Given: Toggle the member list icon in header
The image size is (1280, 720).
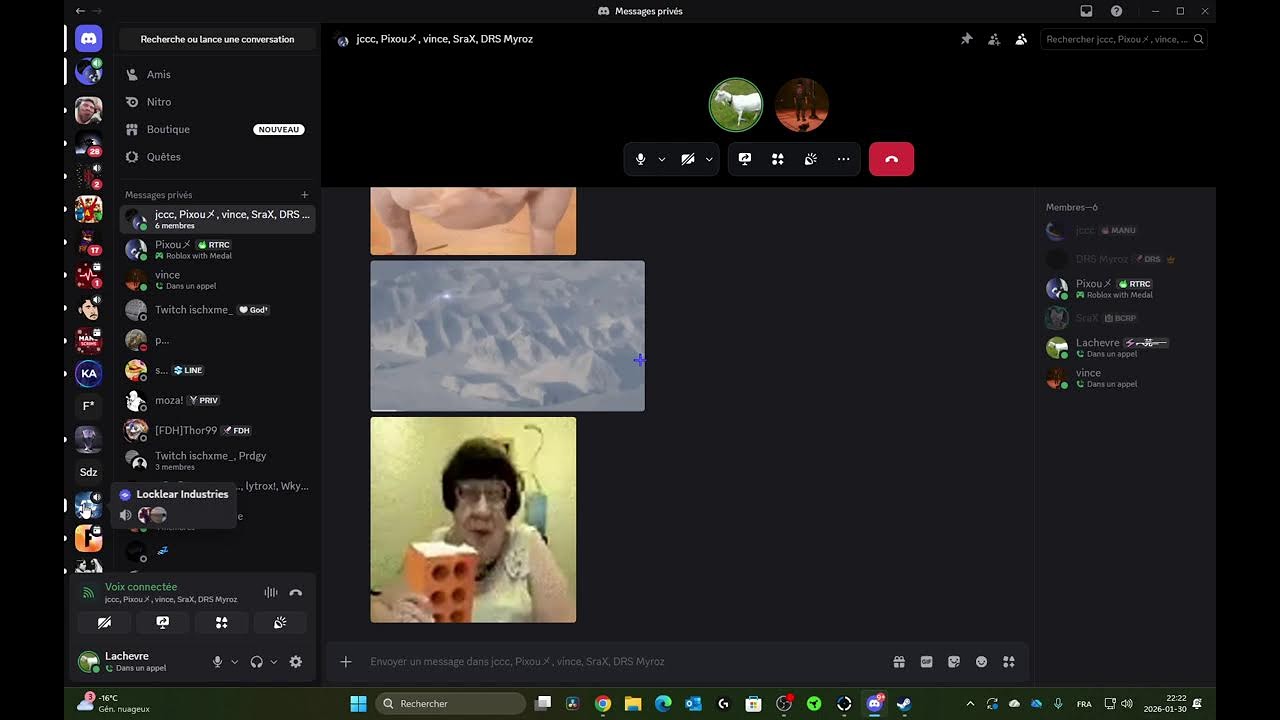Looking at the screenshot, I should click(1021, 39).
